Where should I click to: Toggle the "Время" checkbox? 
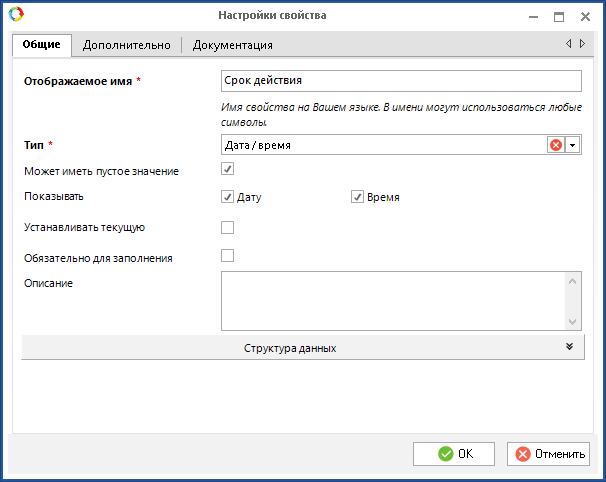357,197
